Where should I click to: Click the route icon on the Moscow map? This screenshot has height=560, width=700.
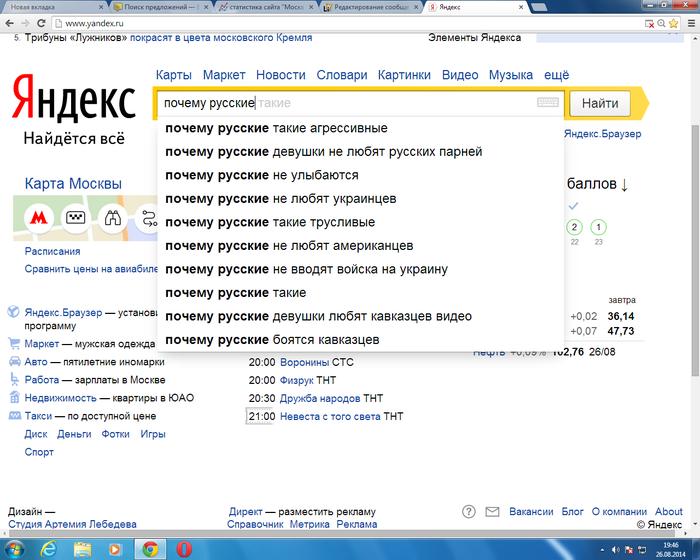[149, 218]
